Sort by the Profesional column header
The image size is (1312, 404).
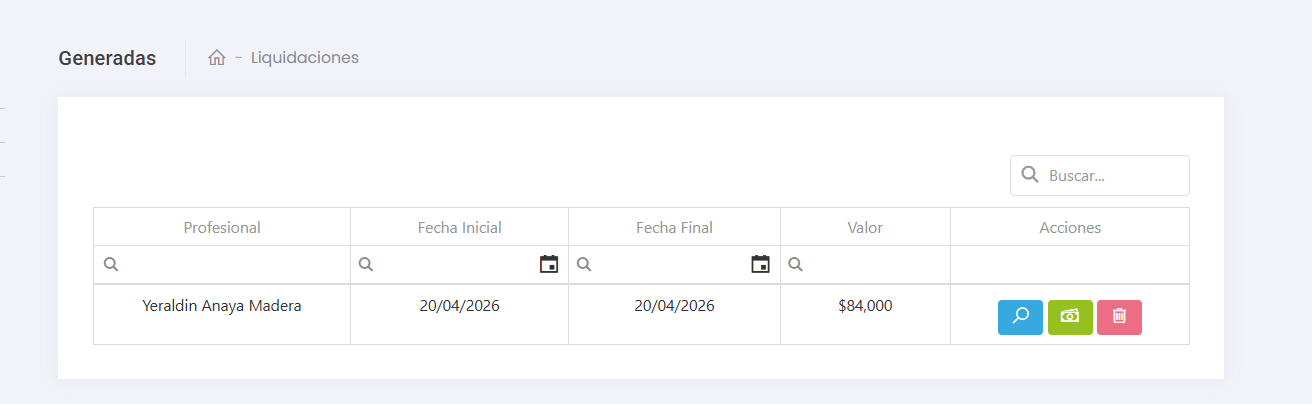point(222,228)
